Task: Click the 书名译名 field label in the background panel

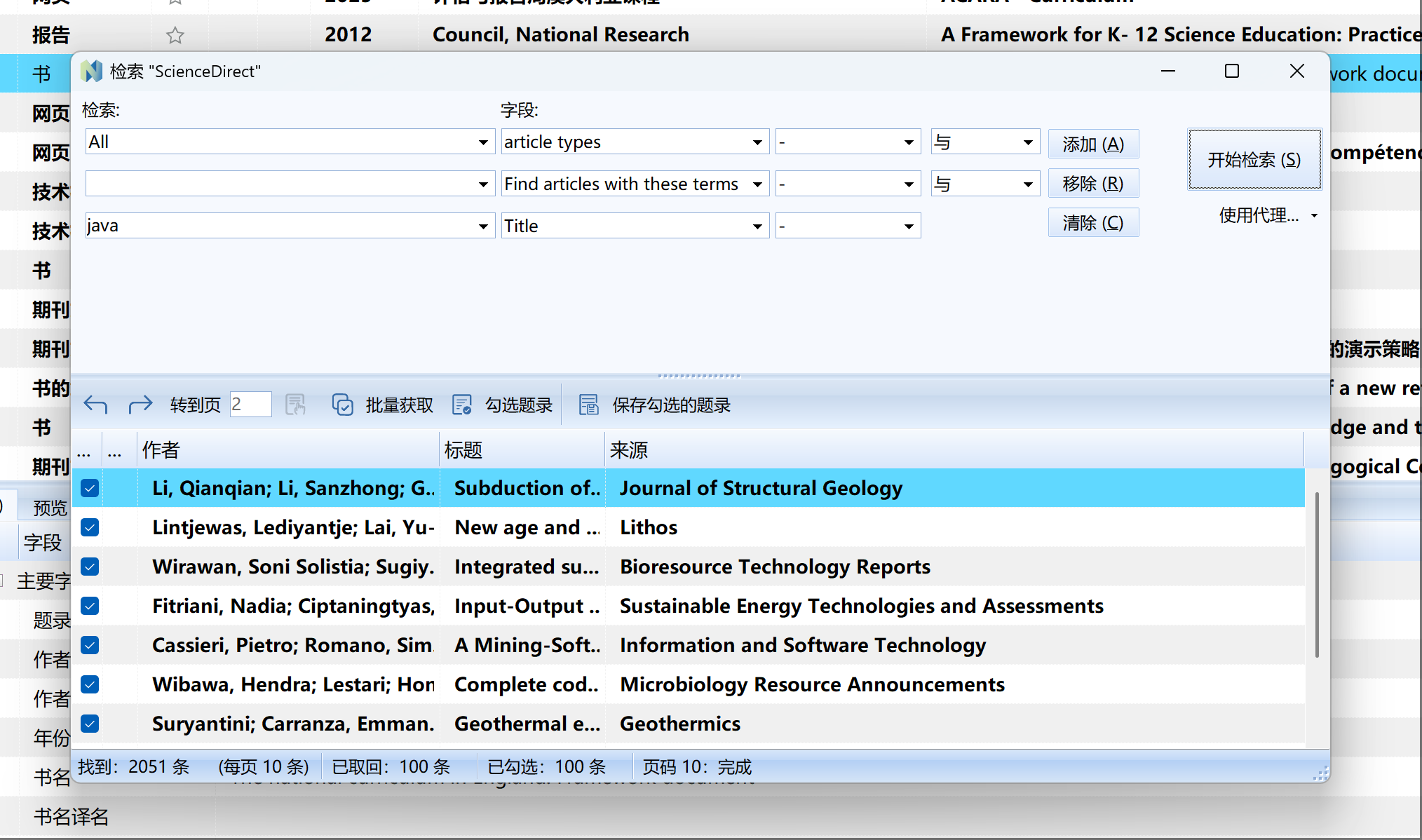Action: coord(71,816)
